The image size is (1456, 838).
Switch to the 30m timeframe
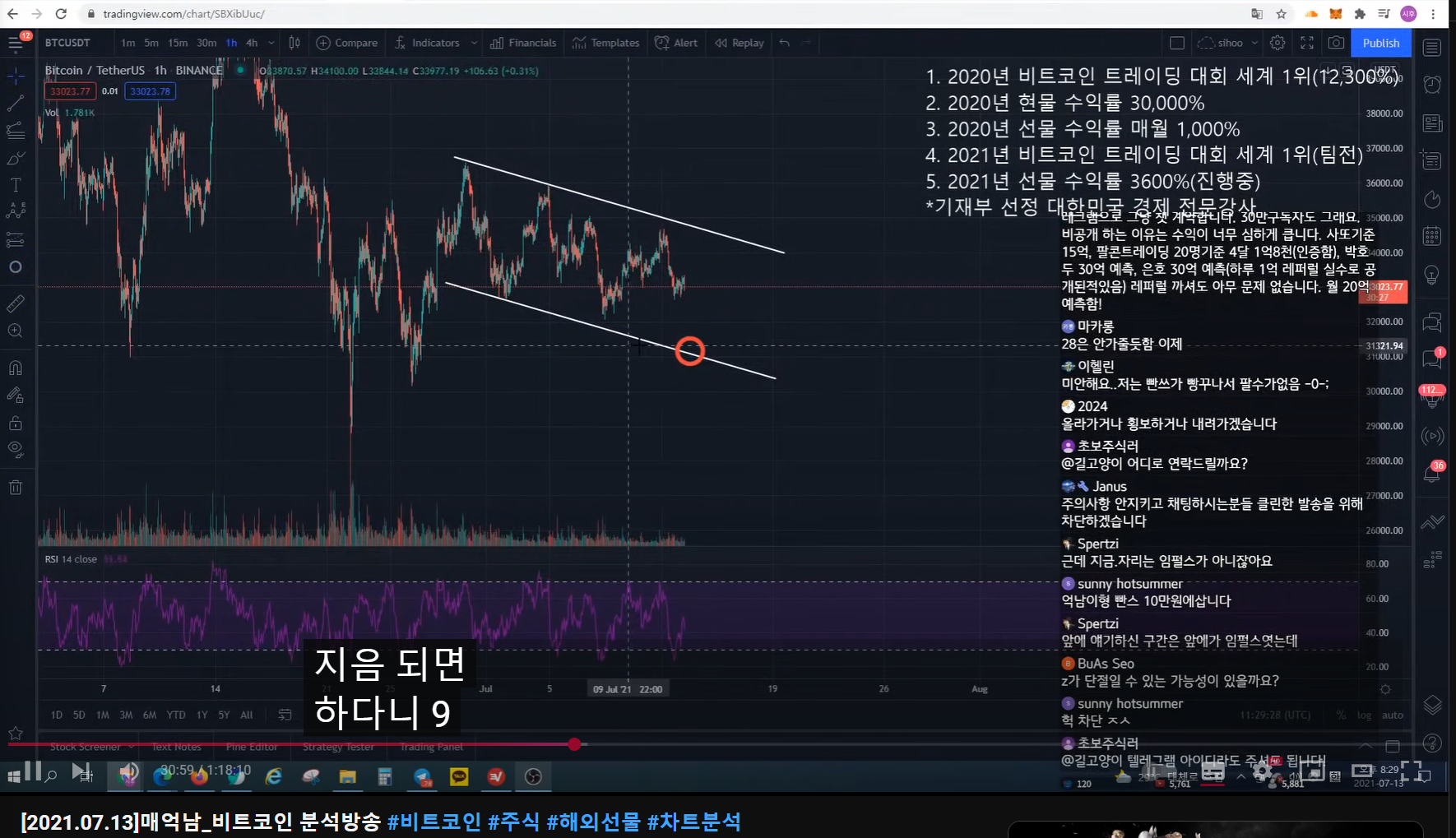[x=206, y=43]
